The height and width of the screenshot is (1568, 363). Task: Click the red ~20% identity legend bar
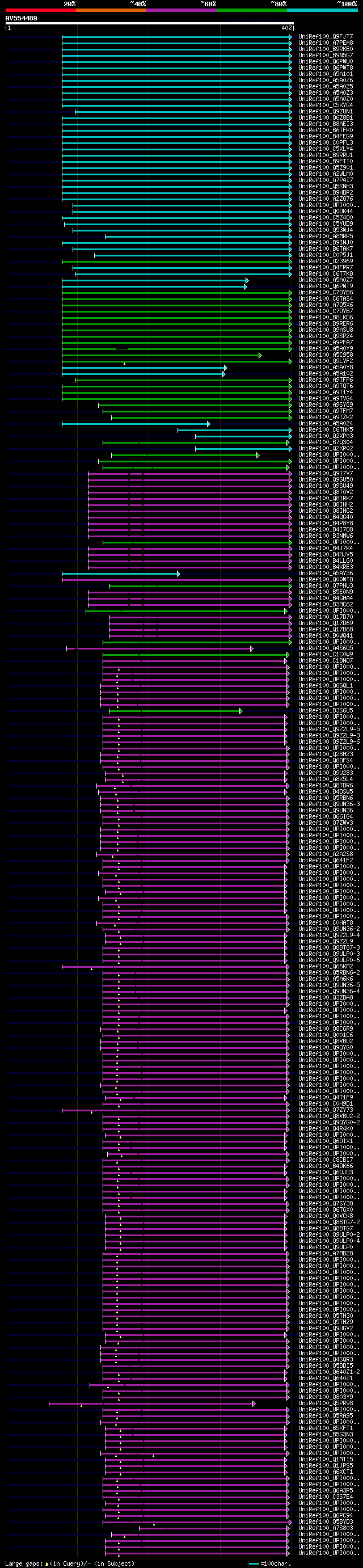coord(41,10)
